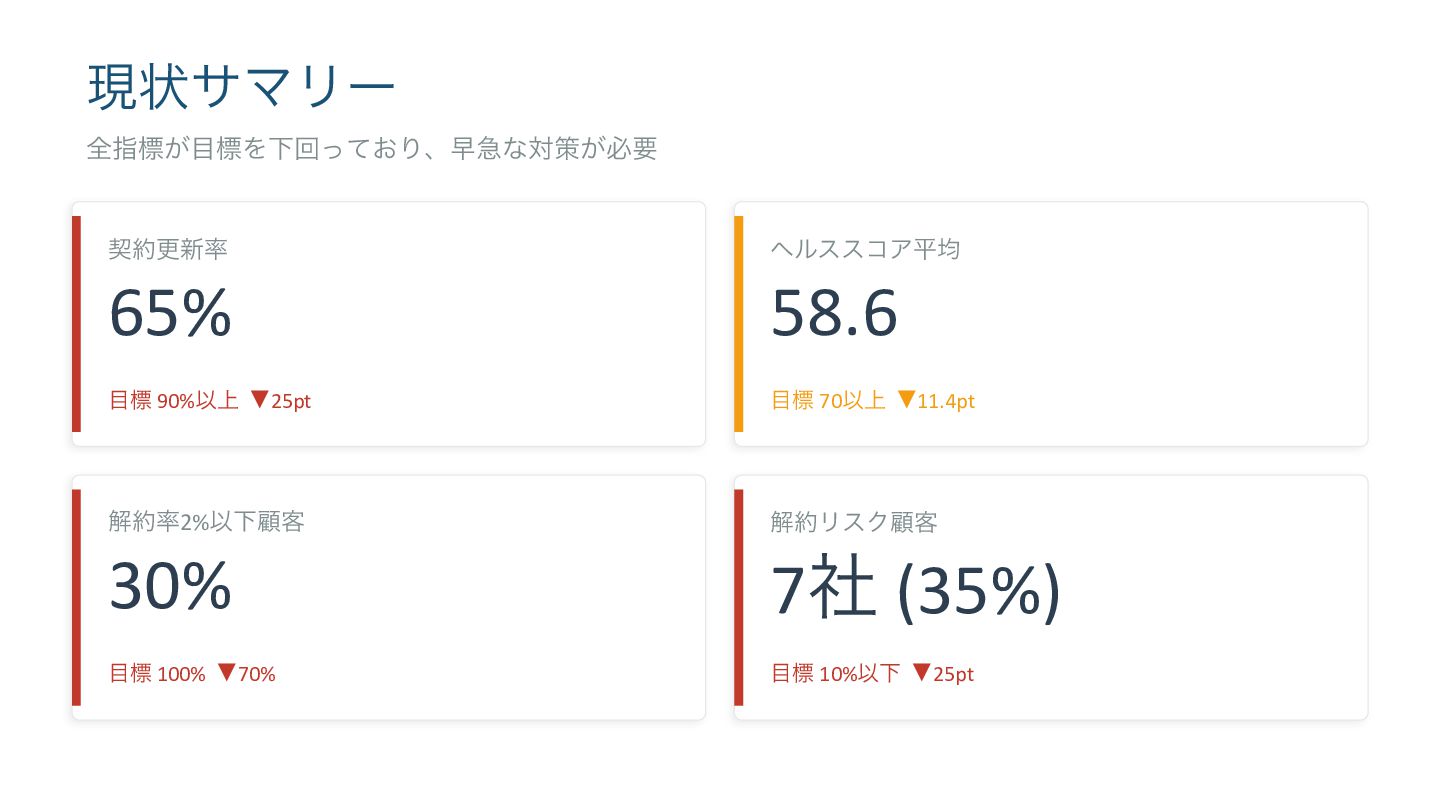Image resolution: width=1440 pixels, height=810 pixels.
Task: Select the 7社 (35%) value
Action: (x=915, y=589)
